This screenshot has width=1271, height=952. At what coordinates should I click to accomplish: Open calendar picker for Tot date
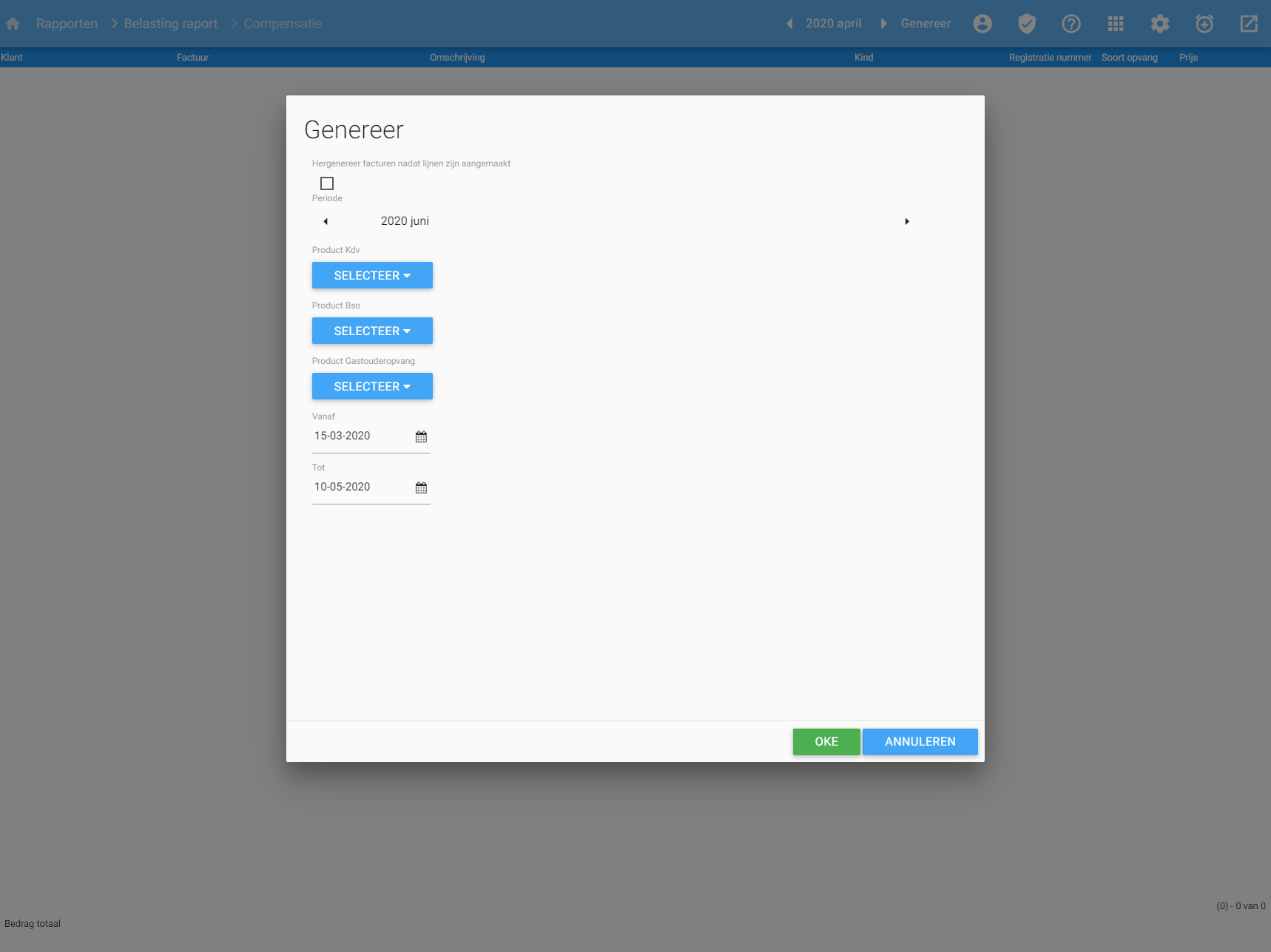pyautogui.click(x=421, y=487)
